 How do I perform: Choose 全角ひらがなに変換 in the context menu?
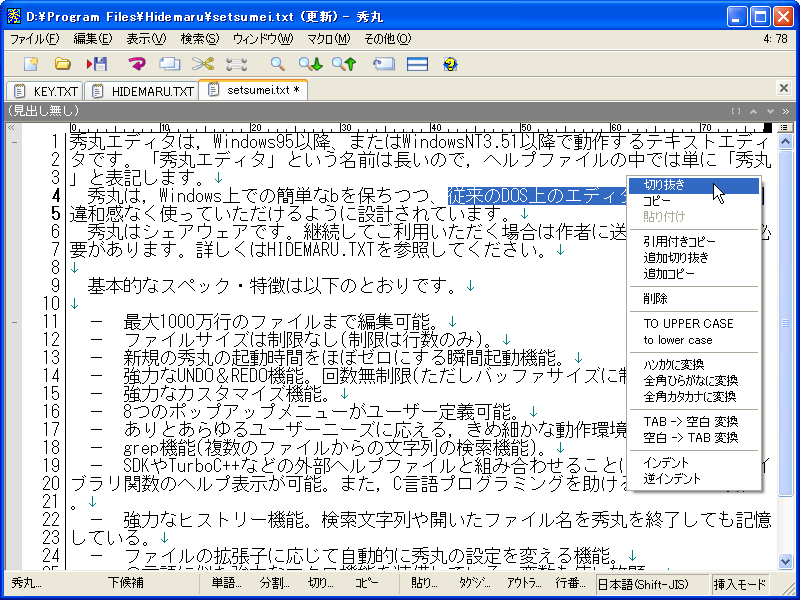694,381
